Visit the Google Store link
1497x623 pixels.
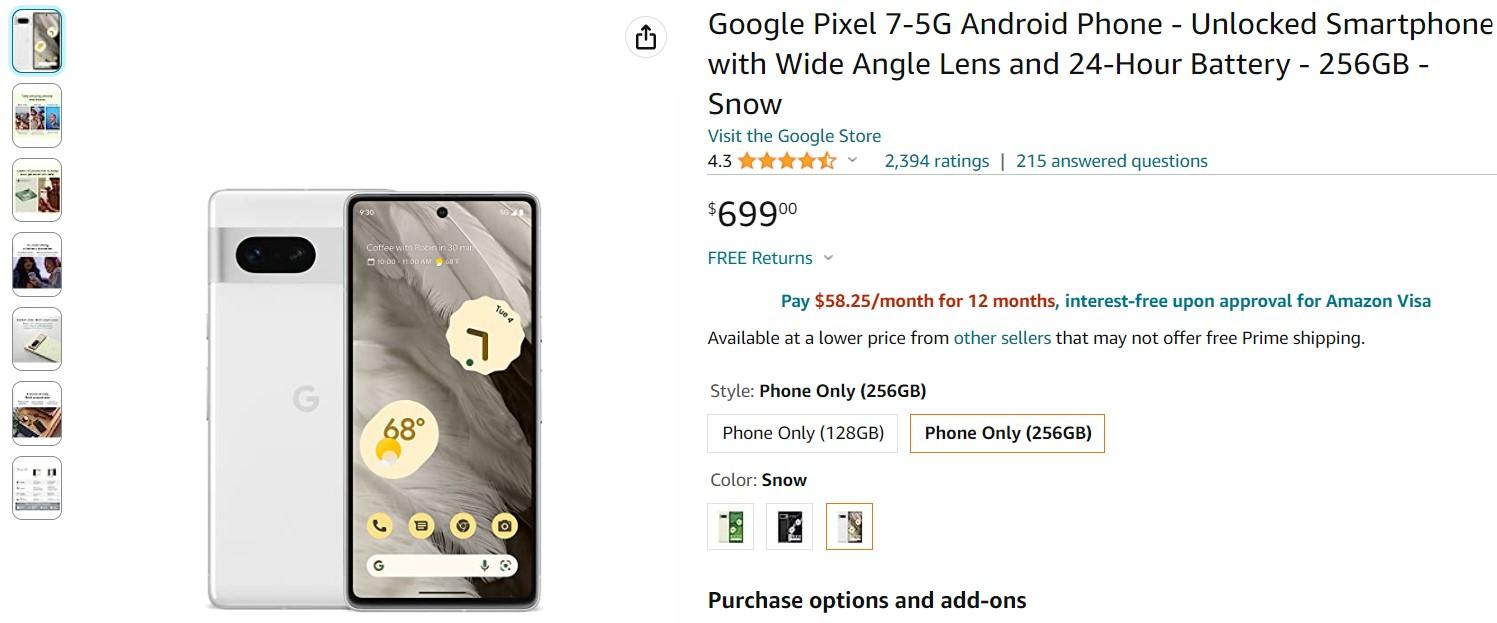pos(794,136)
